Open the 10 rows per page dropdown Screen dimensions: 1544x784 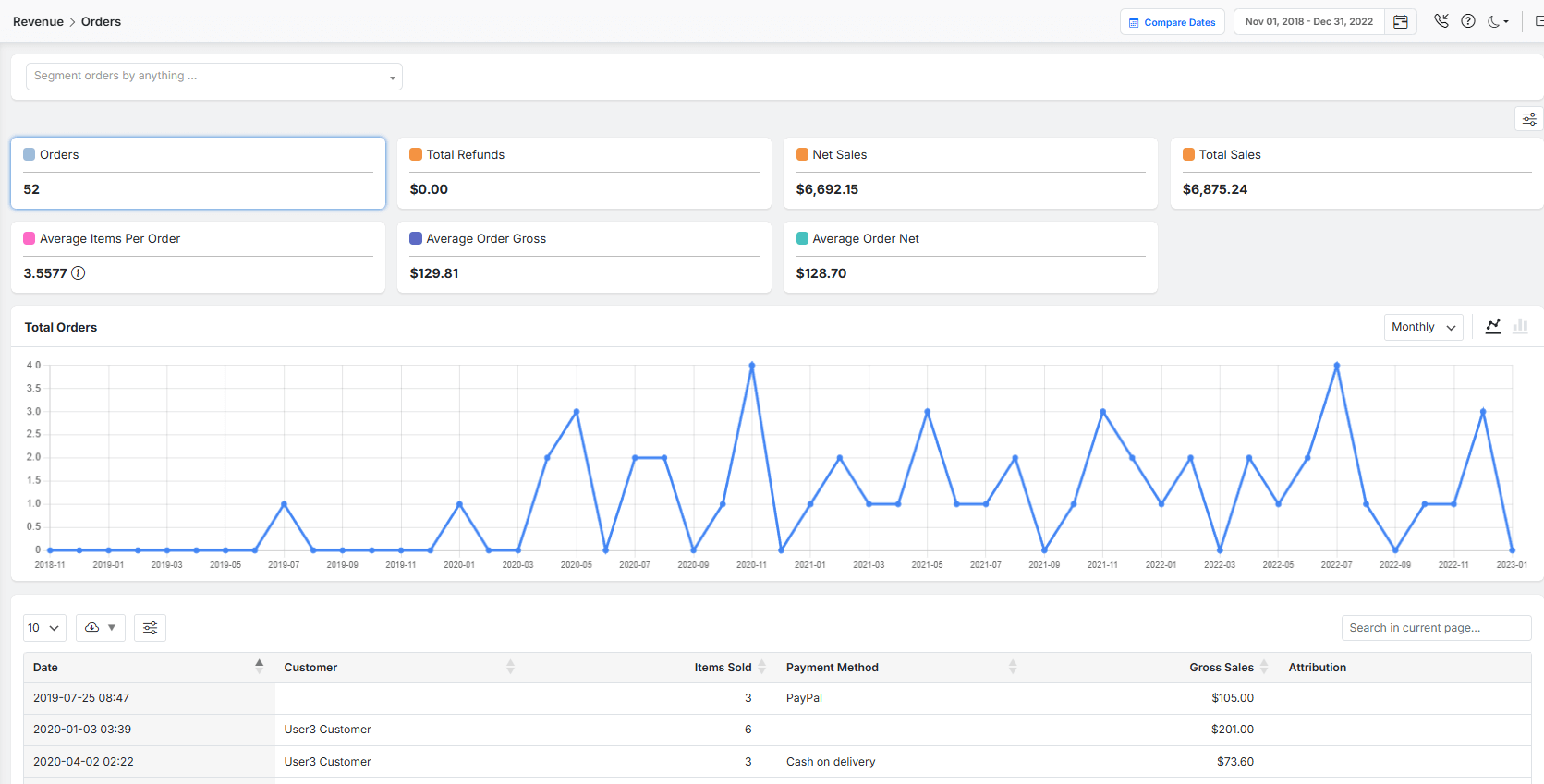tap(43, 628)
